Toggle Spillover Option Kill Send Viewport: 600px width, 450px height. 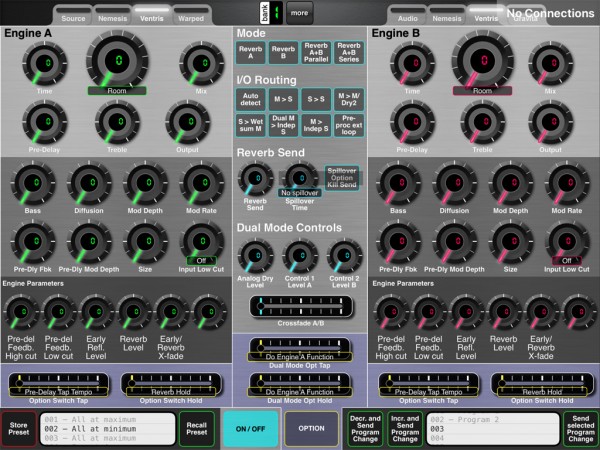point(342,178)
